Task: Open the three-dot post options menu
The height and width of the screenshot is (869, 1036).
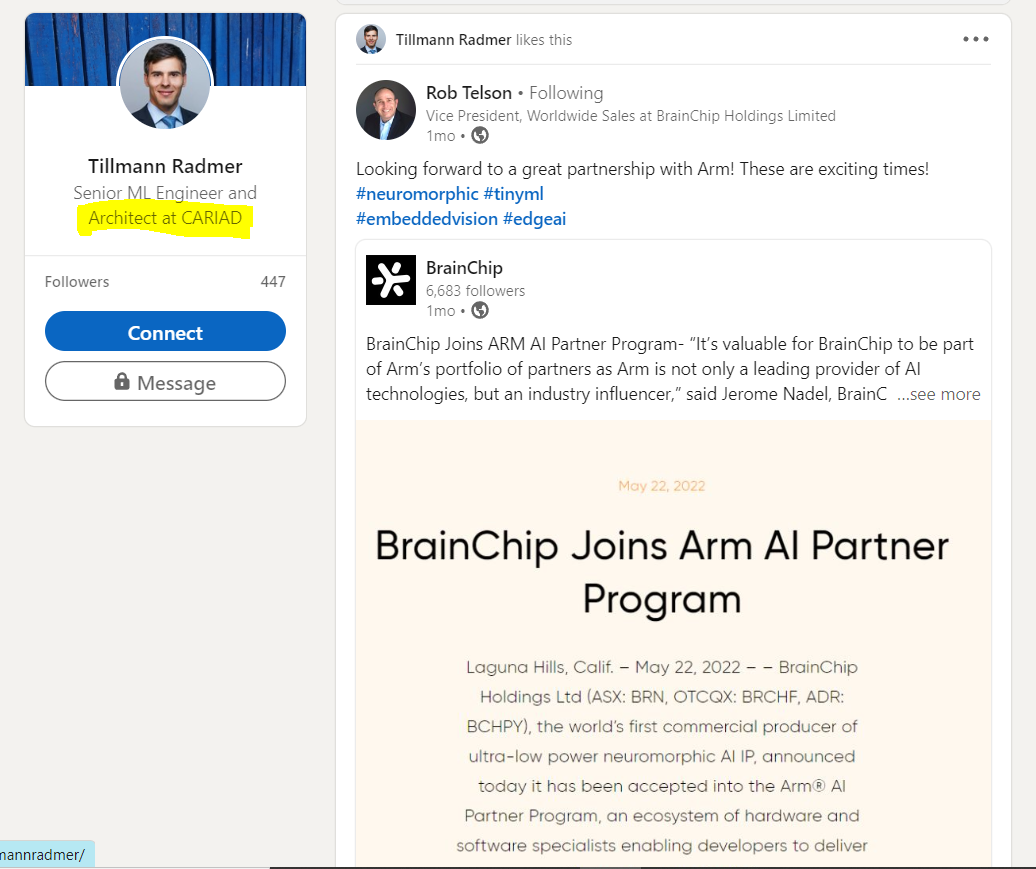Action: tap(975, 39)
